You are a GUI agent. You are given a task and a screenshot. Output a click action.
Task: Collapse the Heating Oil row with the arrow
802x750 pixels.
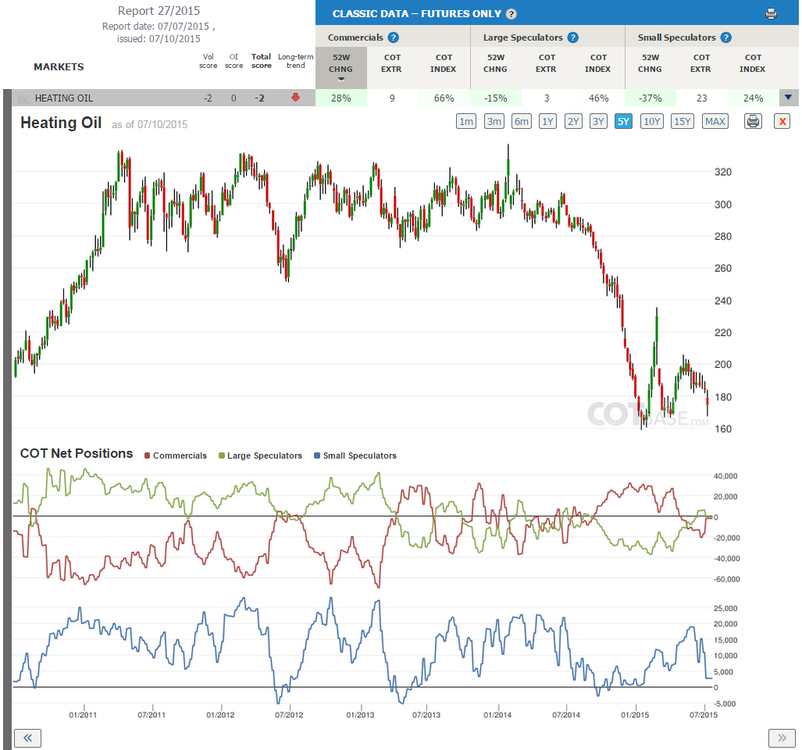[788, 97]
